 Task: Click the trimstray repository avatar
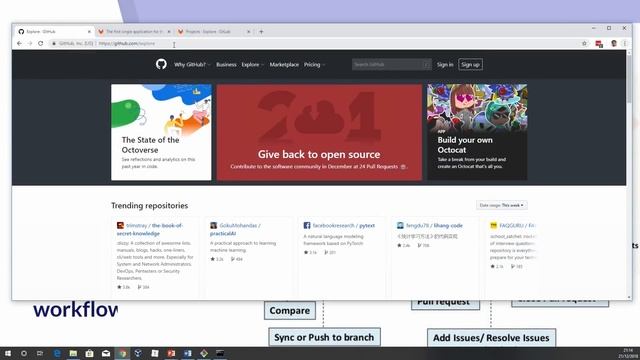click(120, 225)
